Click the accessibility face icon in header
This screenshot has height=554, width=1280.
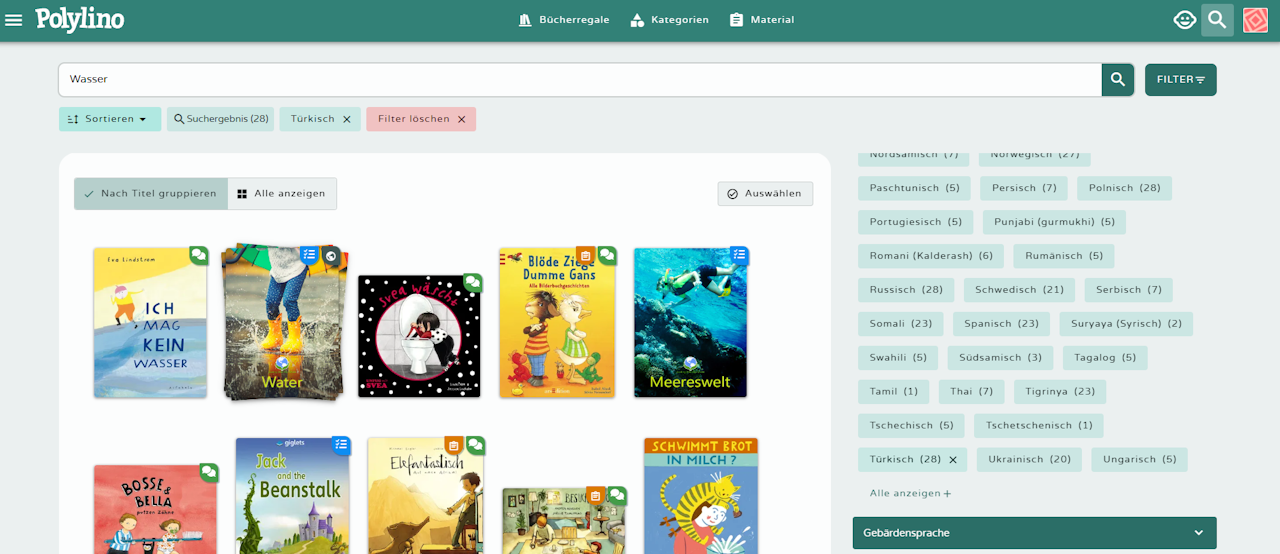[x=1185, y=20]
